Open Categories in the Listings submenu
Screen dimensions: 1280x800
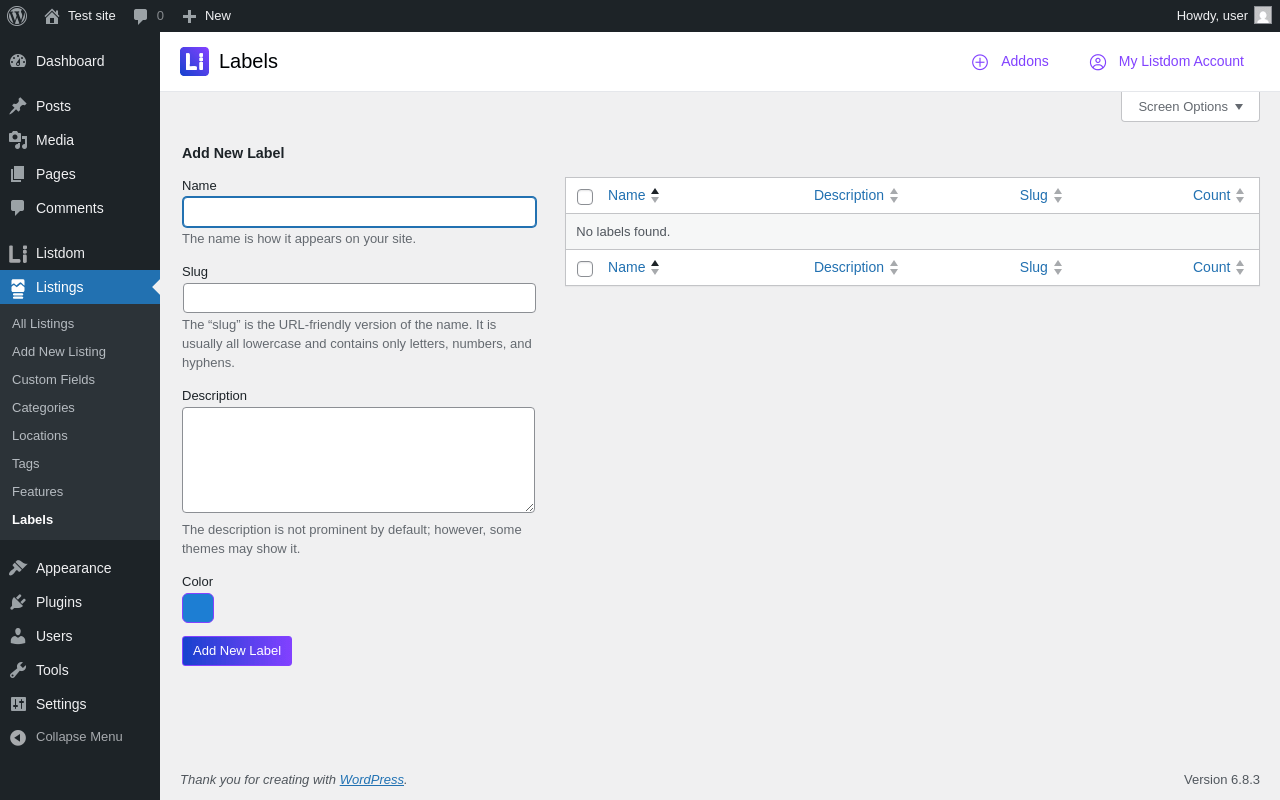tap(43, 407)
